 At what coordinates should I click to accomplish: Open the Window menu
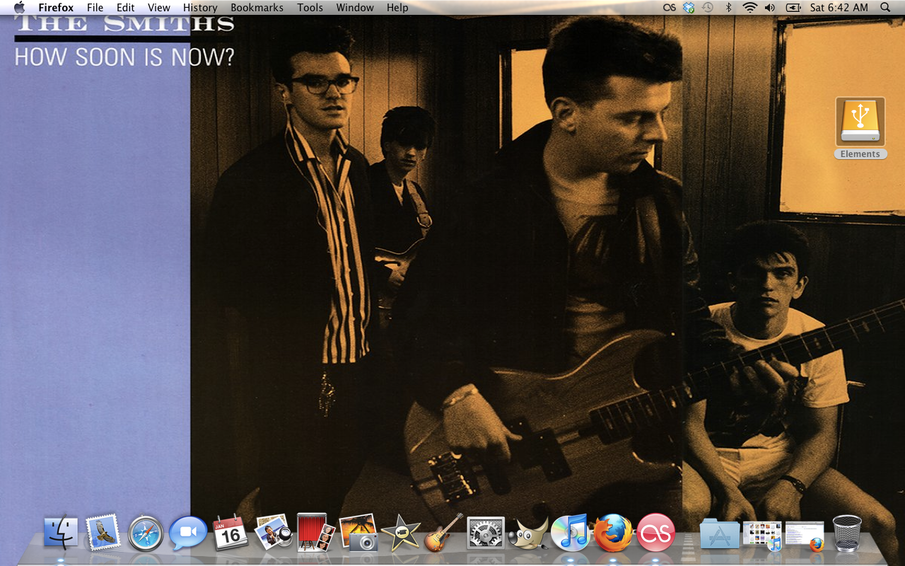355,8
